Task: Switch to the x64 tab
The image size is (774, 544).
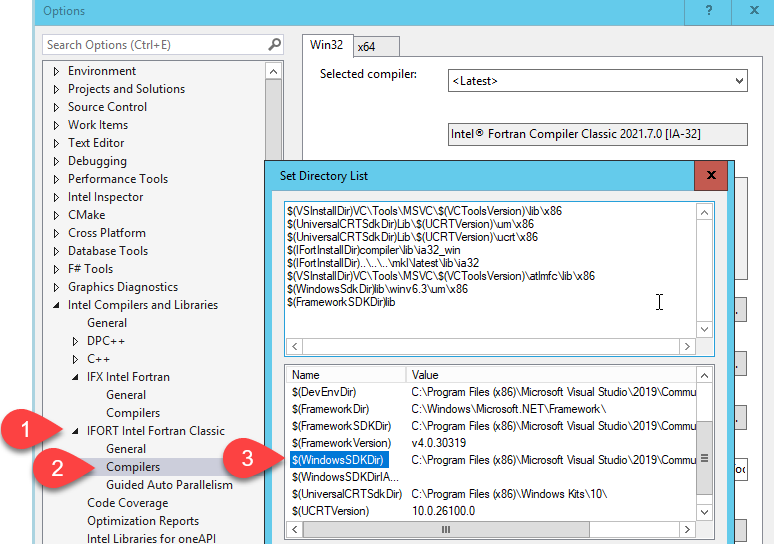Action: (376, 47)
